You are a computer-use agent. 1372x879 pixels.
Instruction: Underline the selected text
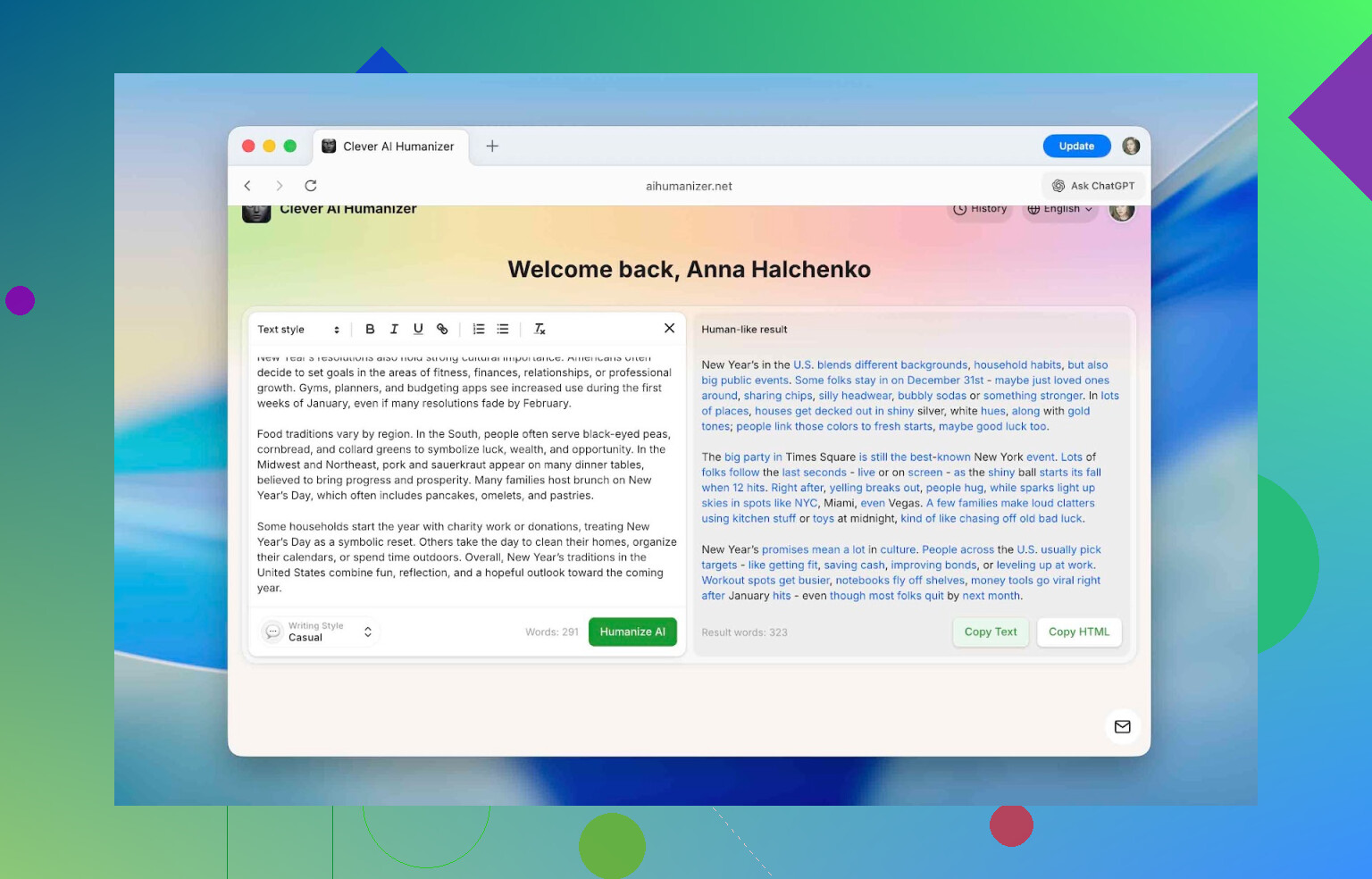click(418, 329)
